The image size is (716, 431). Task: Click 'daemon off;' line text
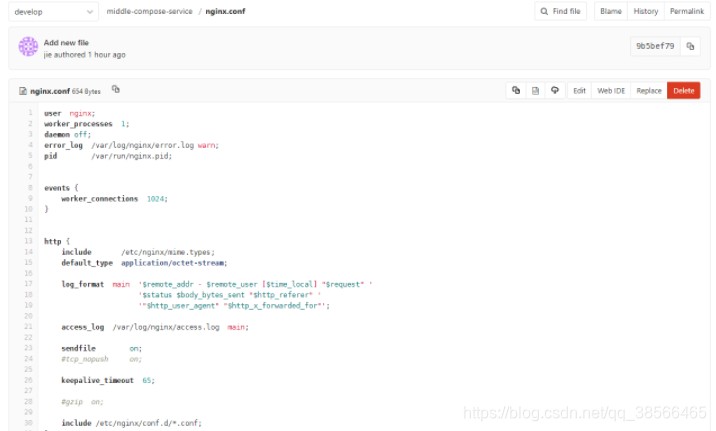pyautogui.click(x=68, y=134)
